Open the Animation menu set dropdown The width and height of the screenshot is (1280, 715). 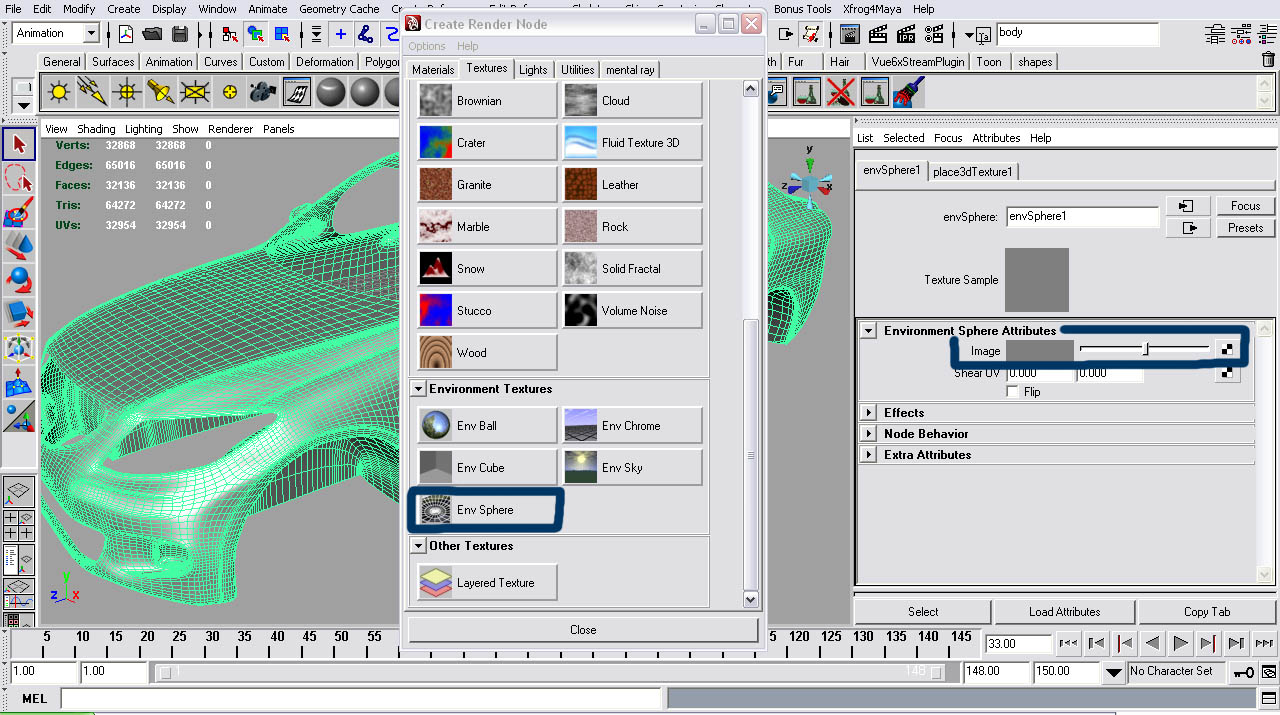91,33
